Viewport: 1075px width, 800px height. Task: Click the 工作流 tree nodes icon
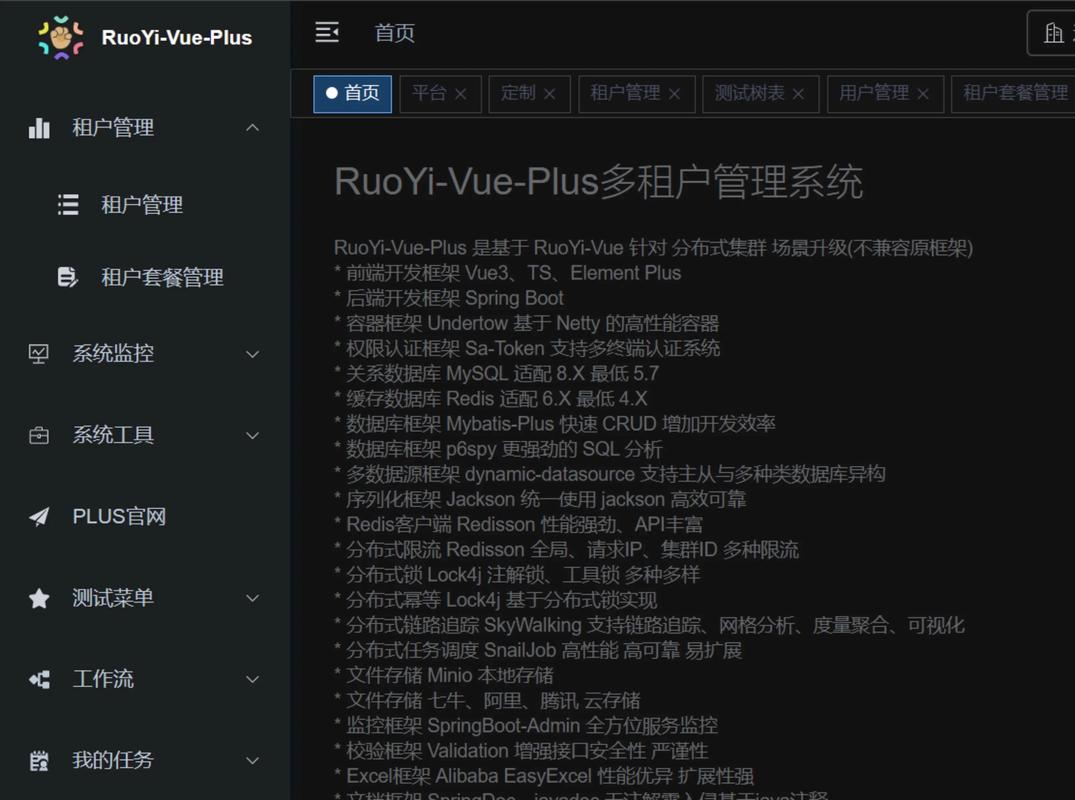click(x=39, y=679)
